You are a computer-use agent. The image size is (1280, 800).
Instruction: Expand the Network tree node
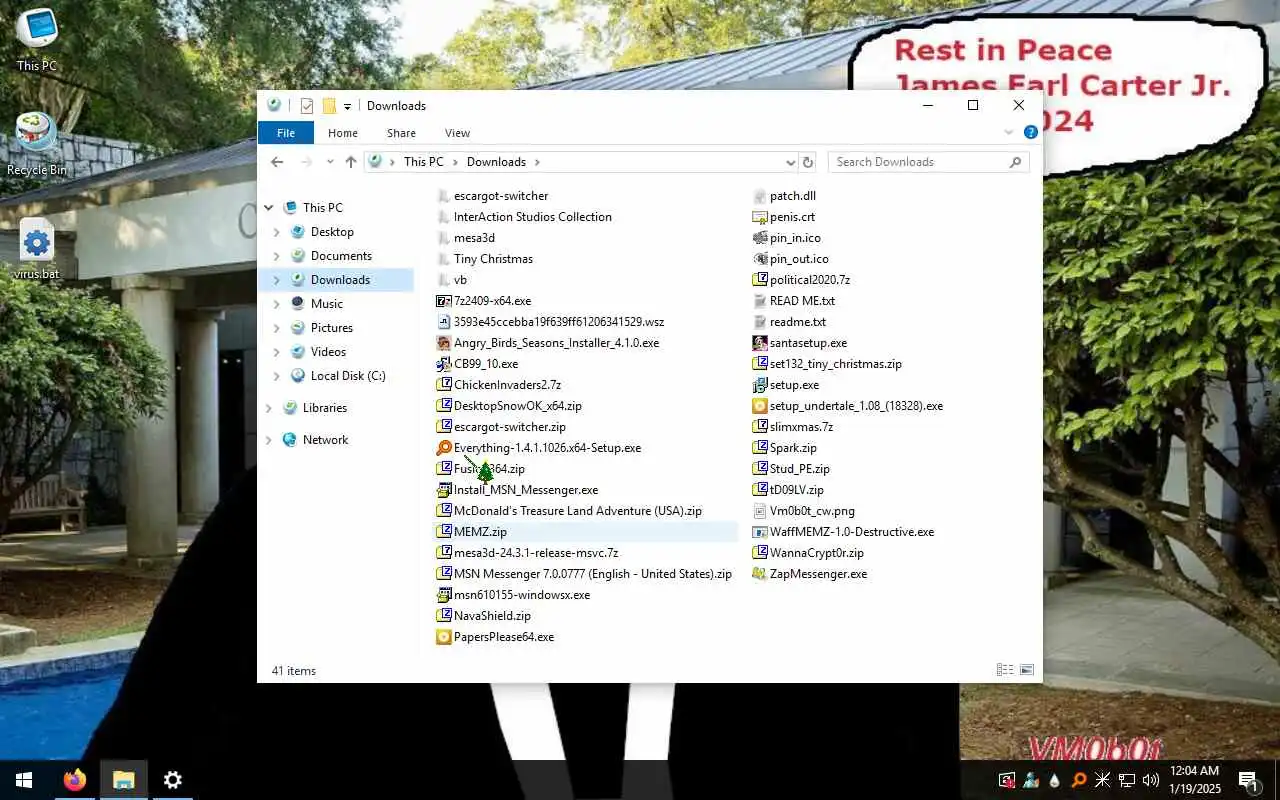(268, 440)
